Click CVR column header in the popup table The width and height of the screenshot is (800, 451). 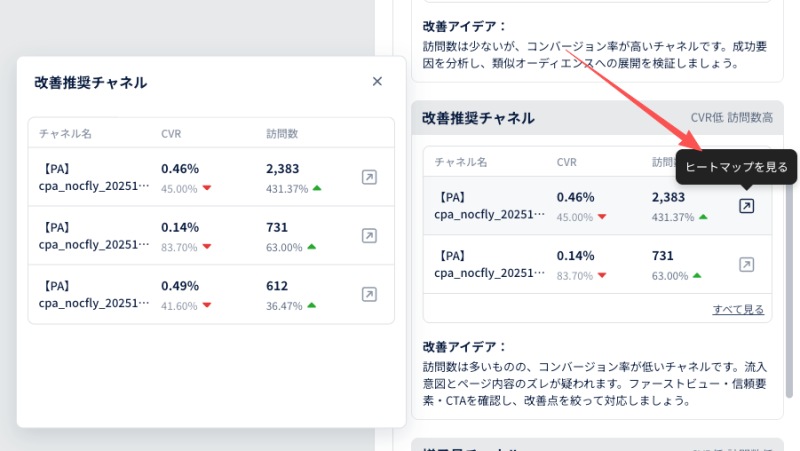(171, 133)
